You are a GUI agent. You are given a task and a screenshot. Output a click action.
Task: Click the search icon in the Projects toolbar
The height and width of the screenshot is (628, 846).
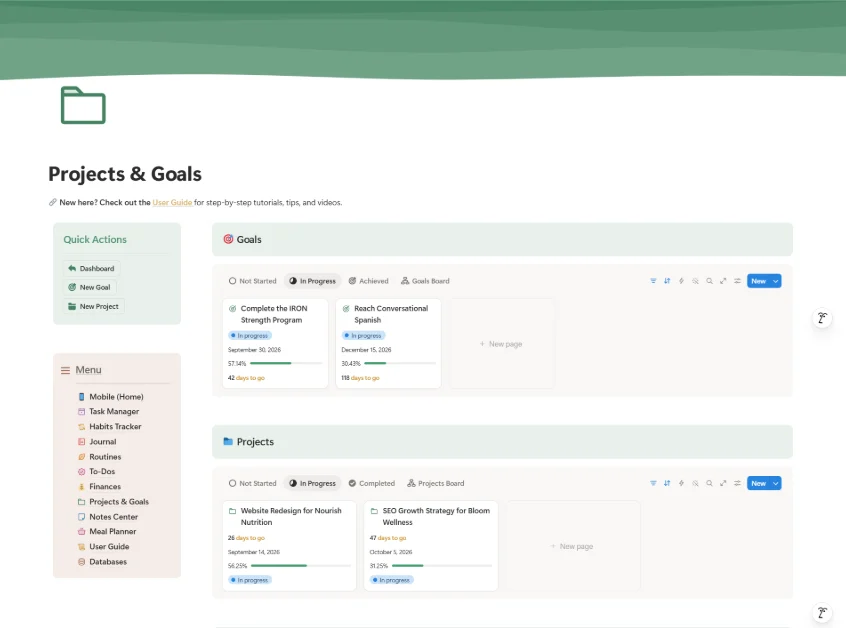(x=709, y=483)
